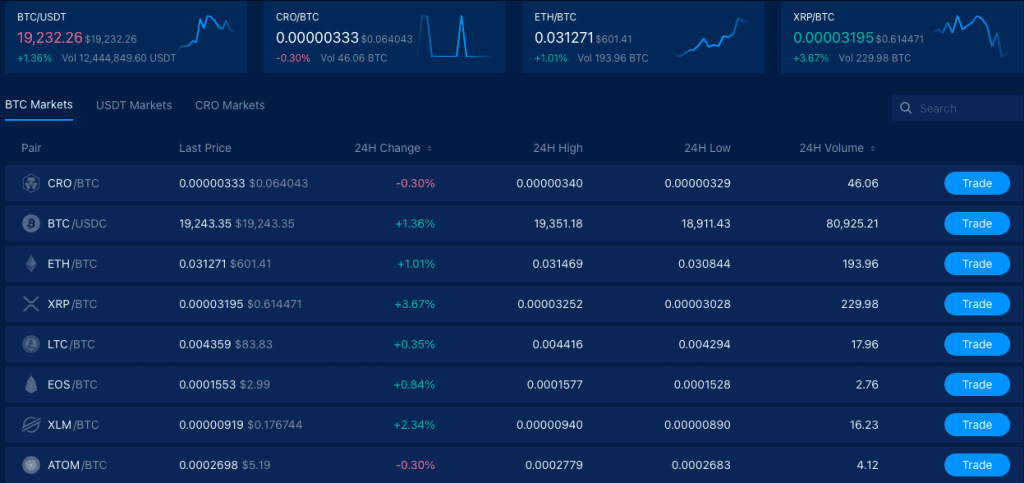Click the BTC/USDC pair name
This screenshot has width=1024, height=483.
point(77,224)
